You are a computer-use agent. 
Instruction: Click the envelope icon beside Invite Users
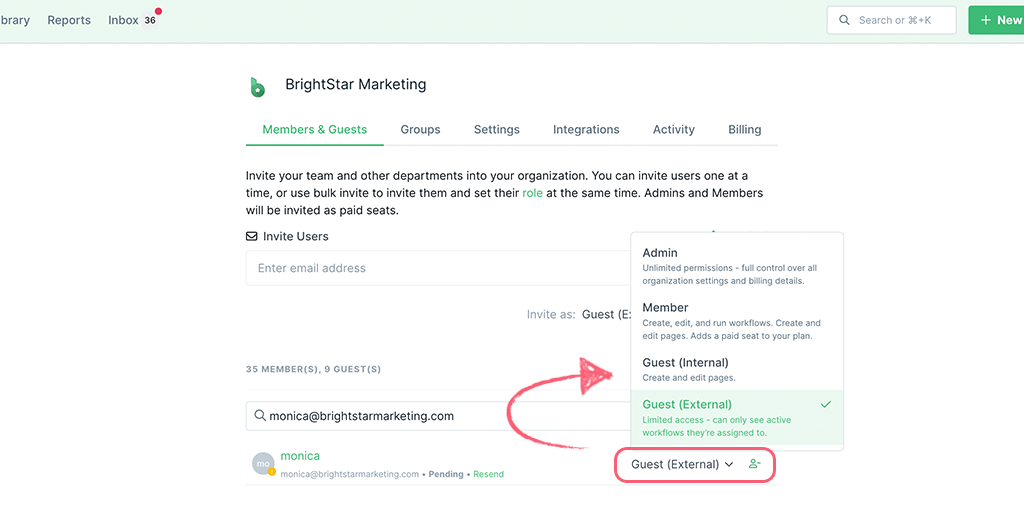(251, 236)
